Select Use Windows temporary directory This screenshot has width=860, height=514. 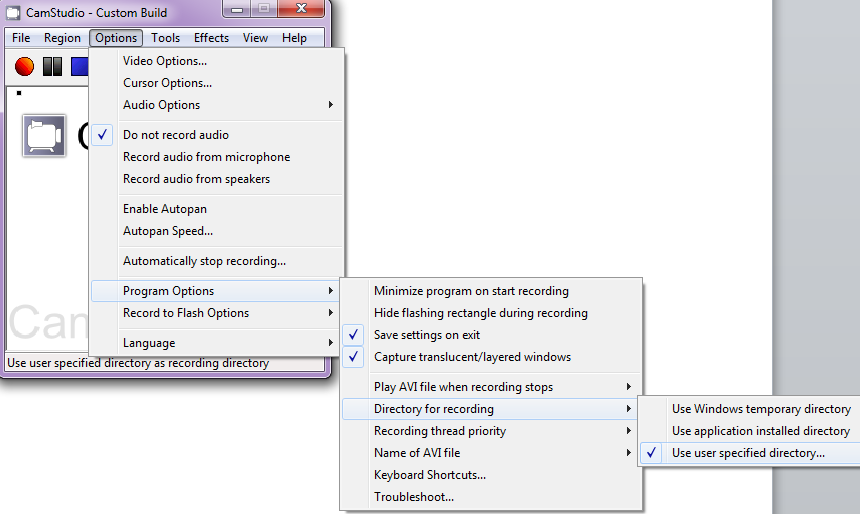click(x=750, y=409)
